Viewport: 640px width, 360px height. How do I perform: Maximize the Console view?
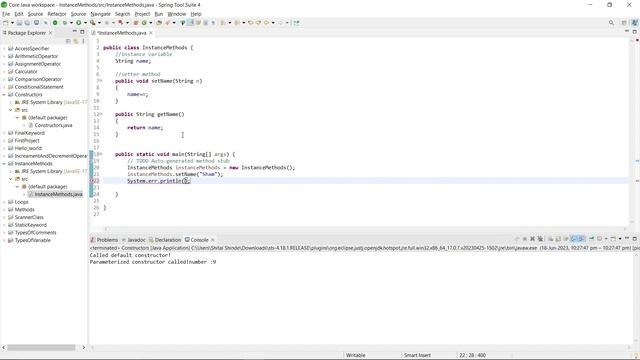click(x=635, y=239)
